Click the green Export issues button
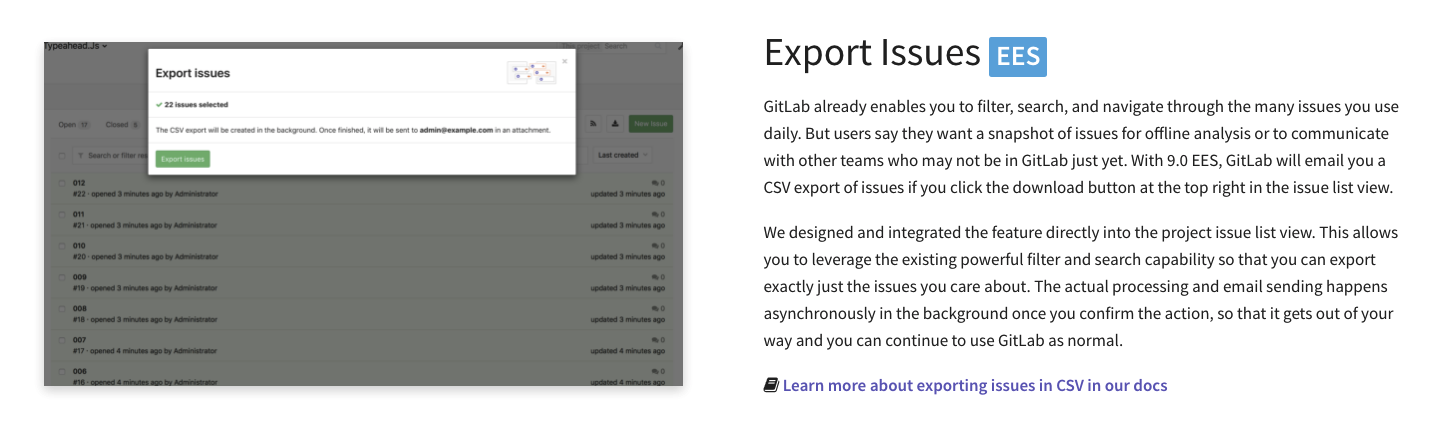The width and height of the screenshot is (1454, 430). tap(183, 159)
